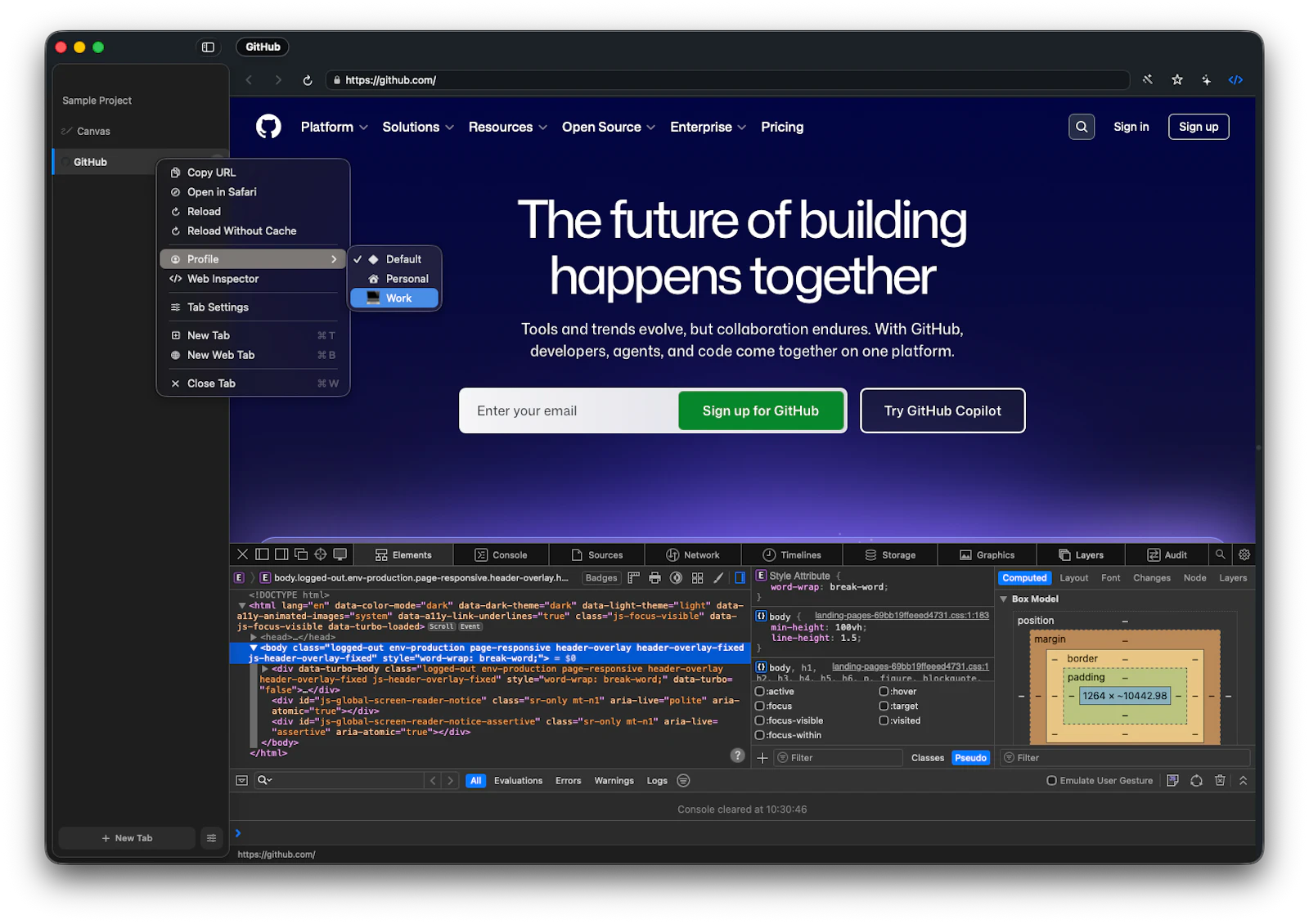Open the inspector search magnifier icon
The width and height of the screenshot is (1309, 924).
1220,554
